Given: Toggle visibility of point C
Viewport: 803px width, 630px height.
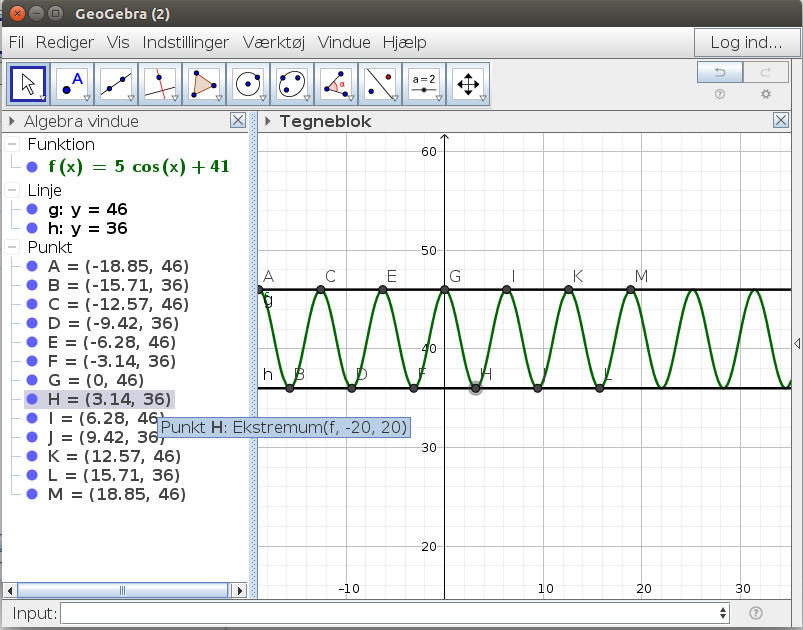Looking at the screenshot, I should point(32,304).
